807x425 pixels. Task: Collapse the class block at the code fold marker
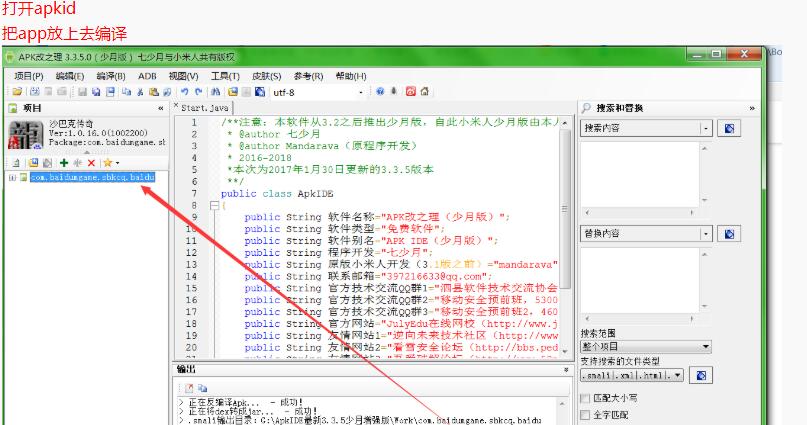pyautogui.click(x=214, y=205)
